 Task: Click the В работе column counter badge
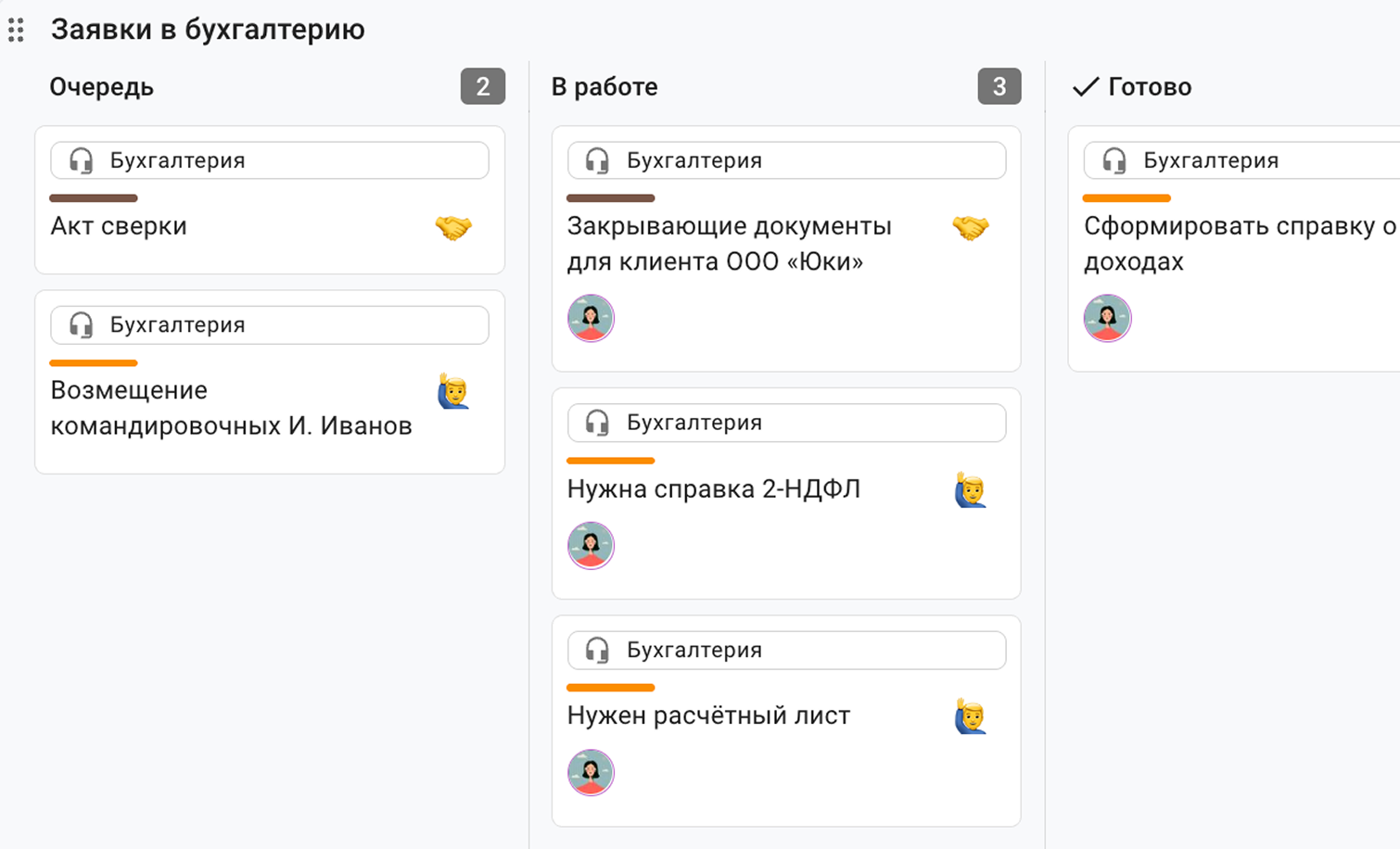[999, 87]
